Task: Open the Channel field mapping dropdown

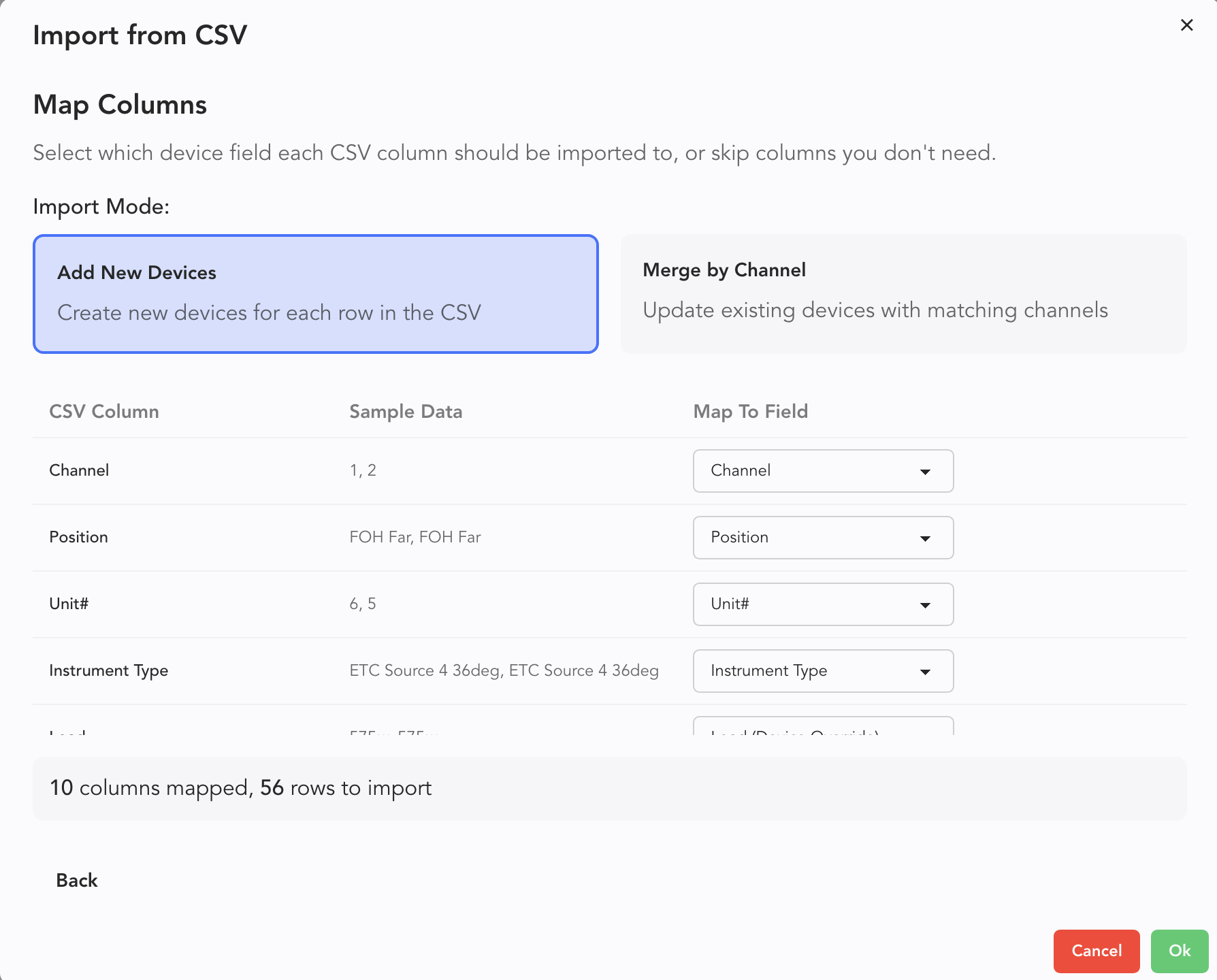Action: tap(822, 471)
